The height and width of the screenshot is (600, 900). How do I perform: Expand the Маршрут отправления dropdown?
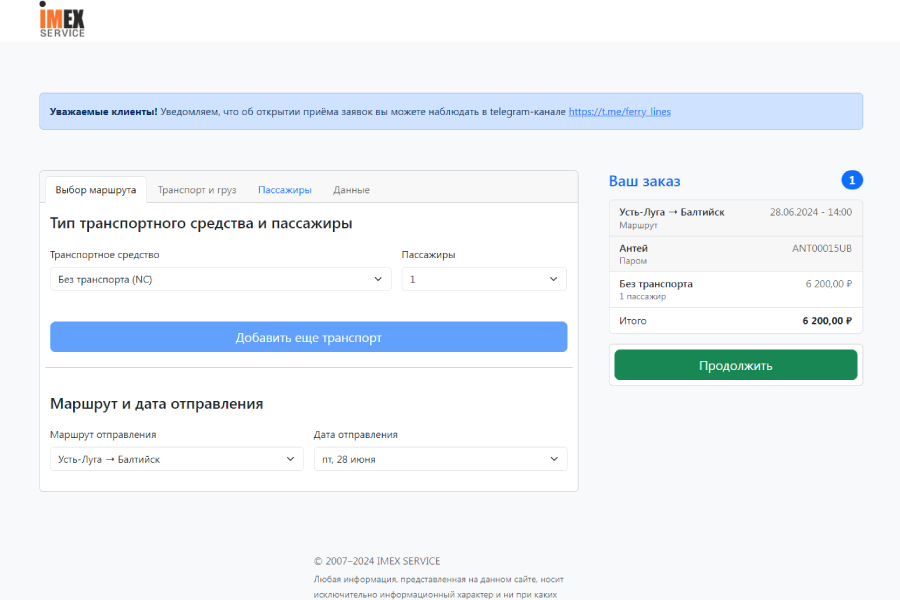pyautogui.click(x=176, y=459)
